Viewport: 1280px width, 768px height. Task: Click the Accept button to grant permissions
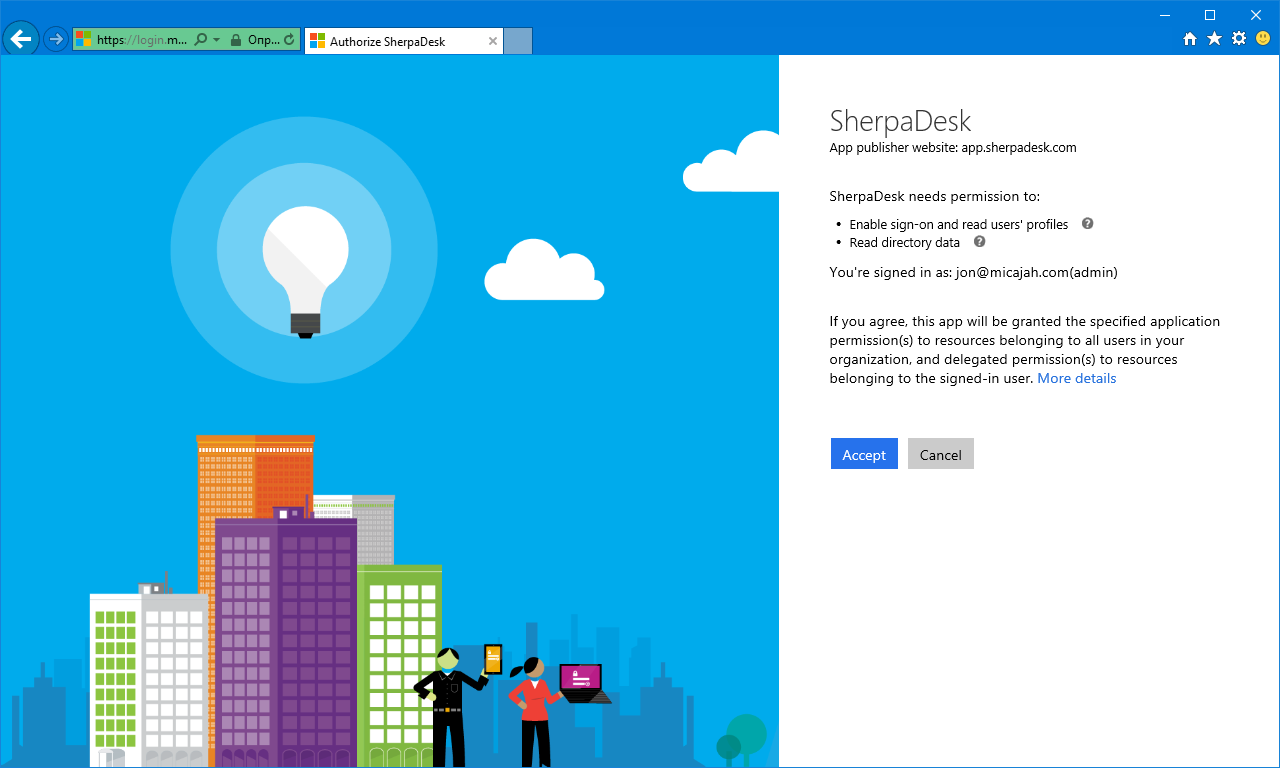click(863, 453)
